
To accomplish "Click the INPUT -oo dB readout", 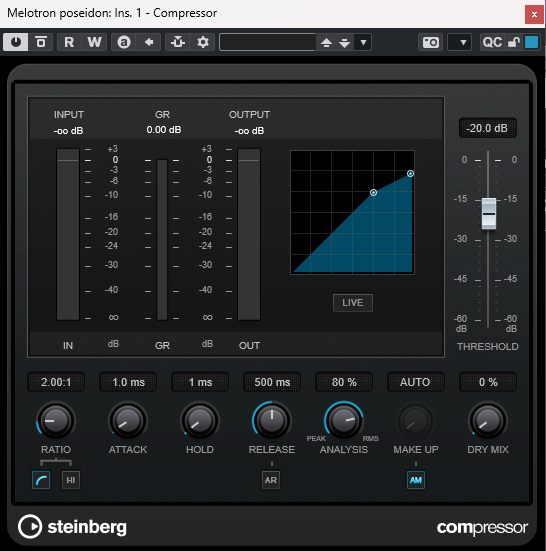I will point(69,131).
